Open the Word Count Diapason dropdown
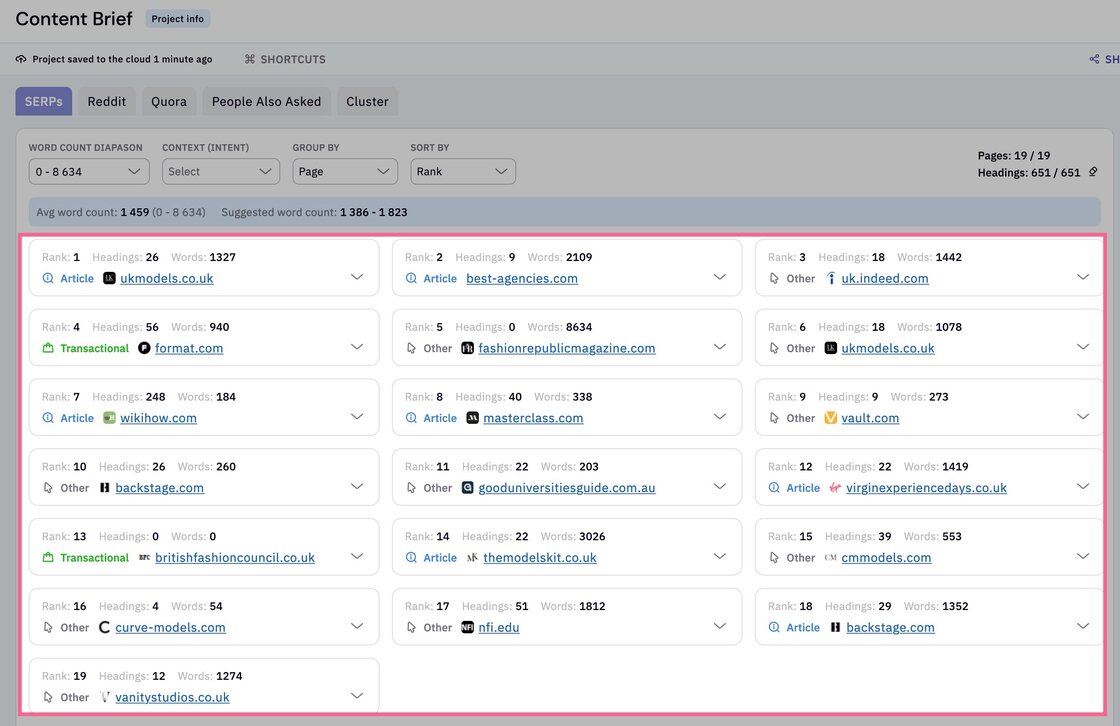This screenshot has height=726, width=1120. (x=89, y=171)
